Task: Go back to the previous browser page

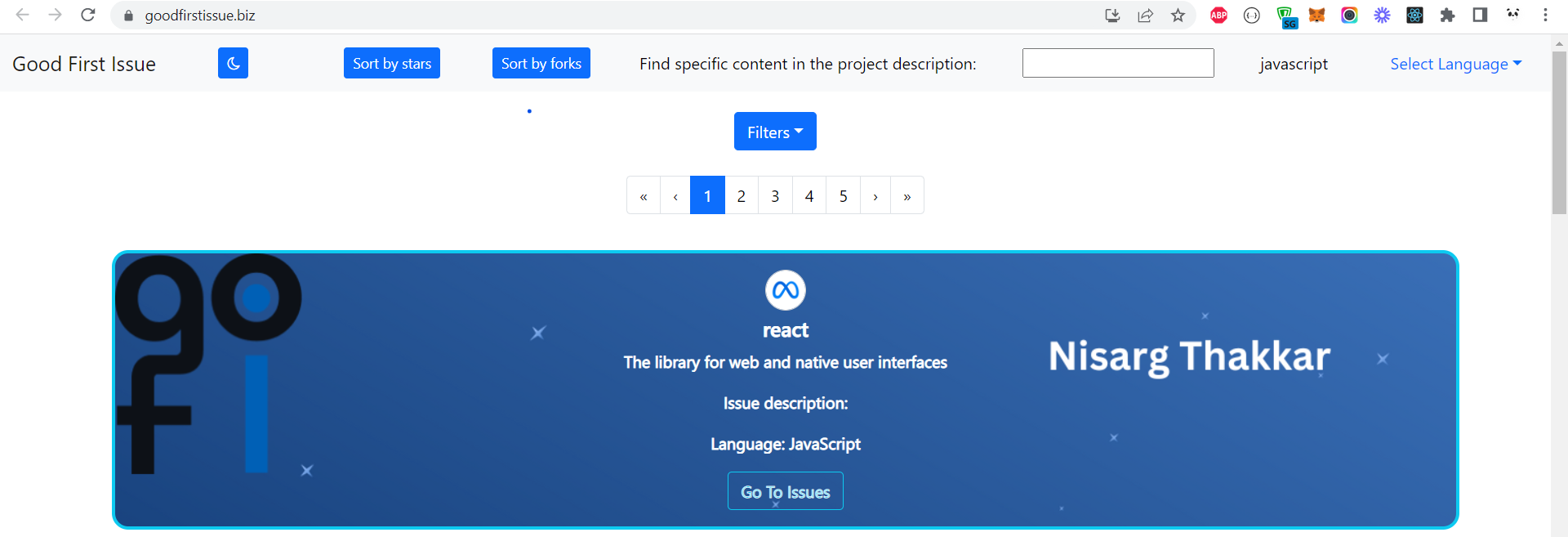Action: [23, 15]
